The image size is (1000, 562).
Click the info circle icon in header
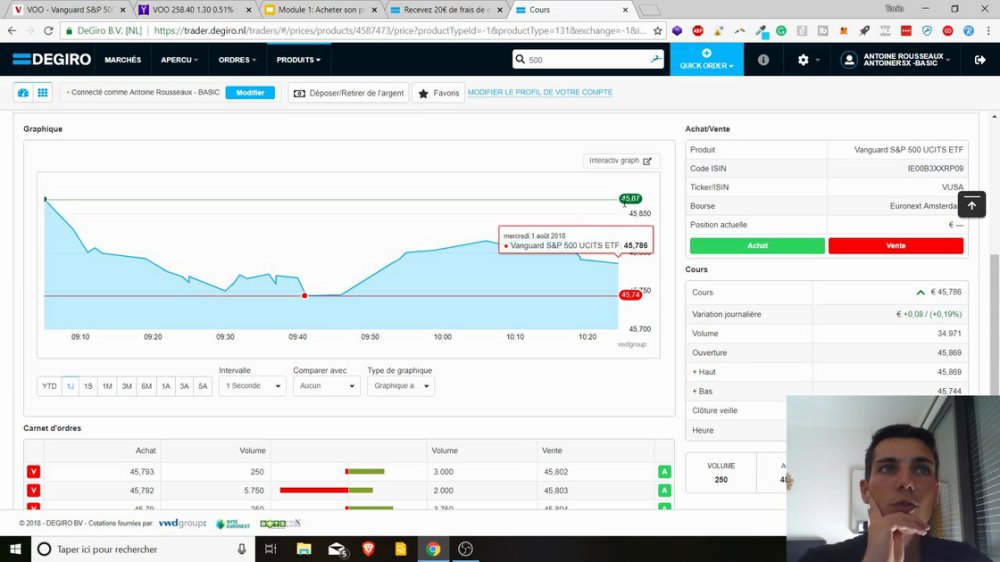coord(763,59)
